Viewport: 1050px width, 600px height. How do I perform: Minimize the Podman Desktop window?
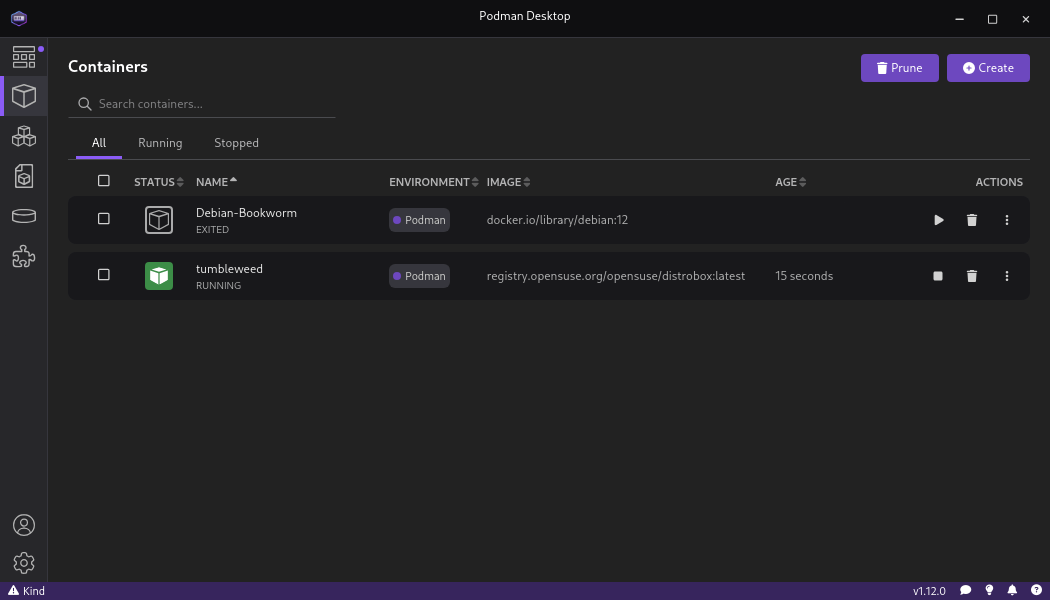(960, 19)
